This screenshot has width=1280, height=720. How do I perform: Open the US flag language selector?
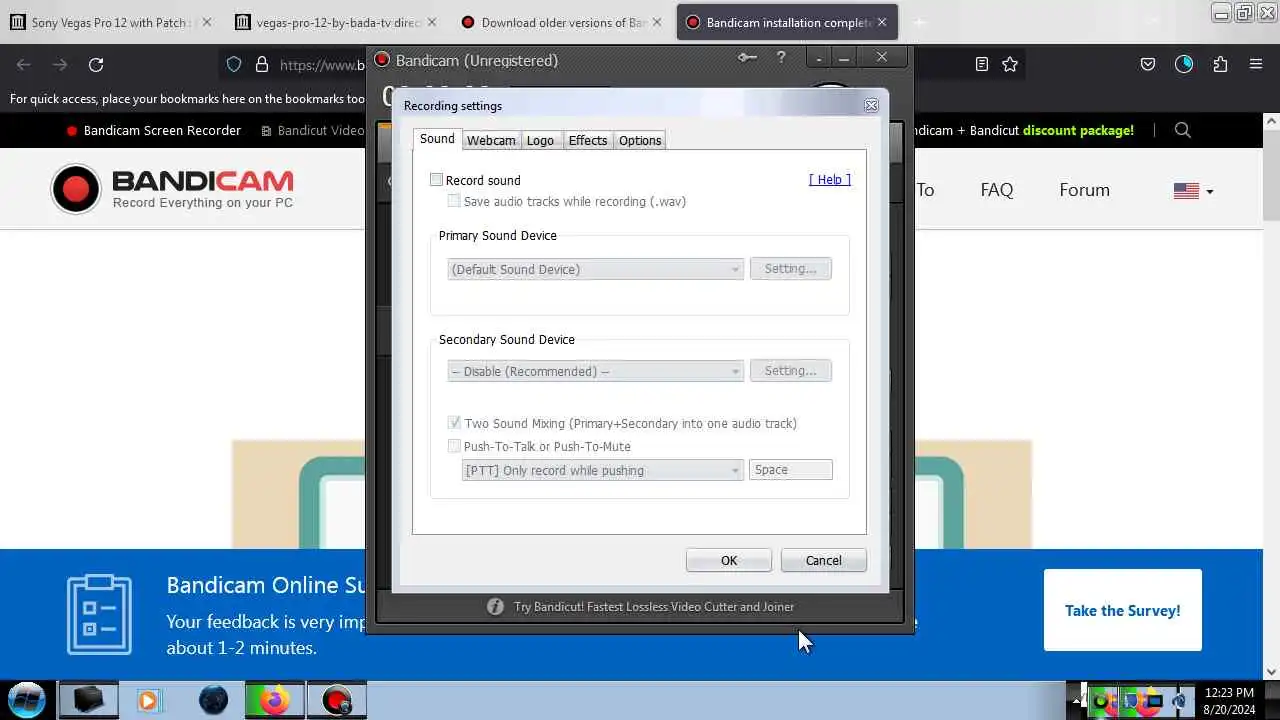tap(1193, 191)
